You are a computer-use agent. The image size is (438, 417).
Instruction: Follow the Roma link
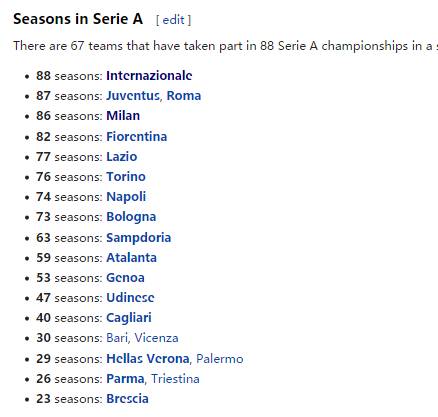click(x=184, y=96)
